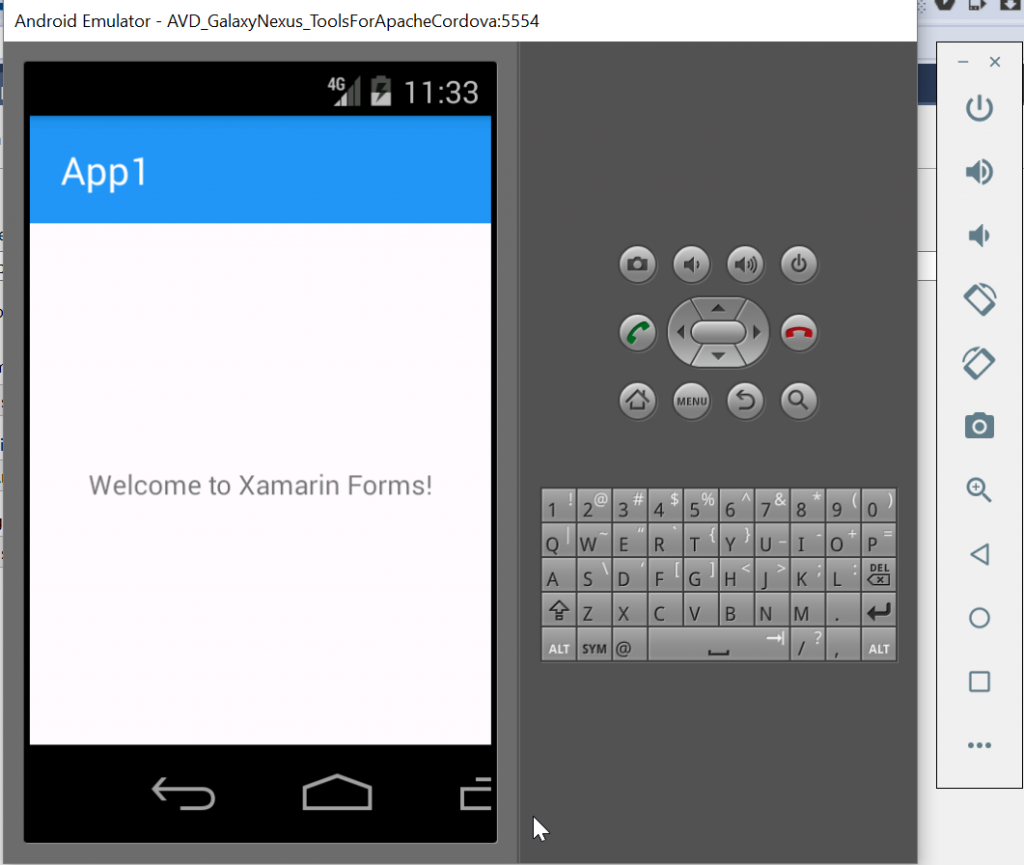
Task: Click the left ALT key
Action: tap(558, 646)
